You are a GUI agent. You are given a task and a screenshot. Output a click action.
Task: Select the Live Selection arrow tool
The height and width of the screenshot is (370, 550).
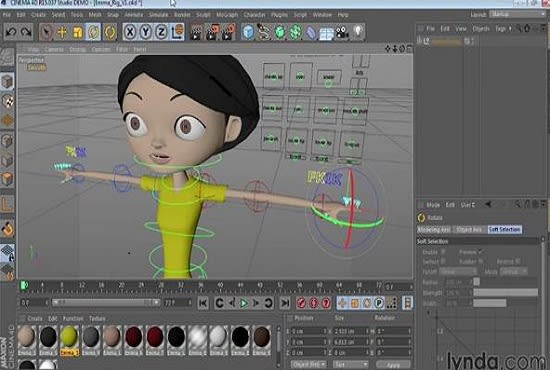pyautogui.click(x=46, y=32)
